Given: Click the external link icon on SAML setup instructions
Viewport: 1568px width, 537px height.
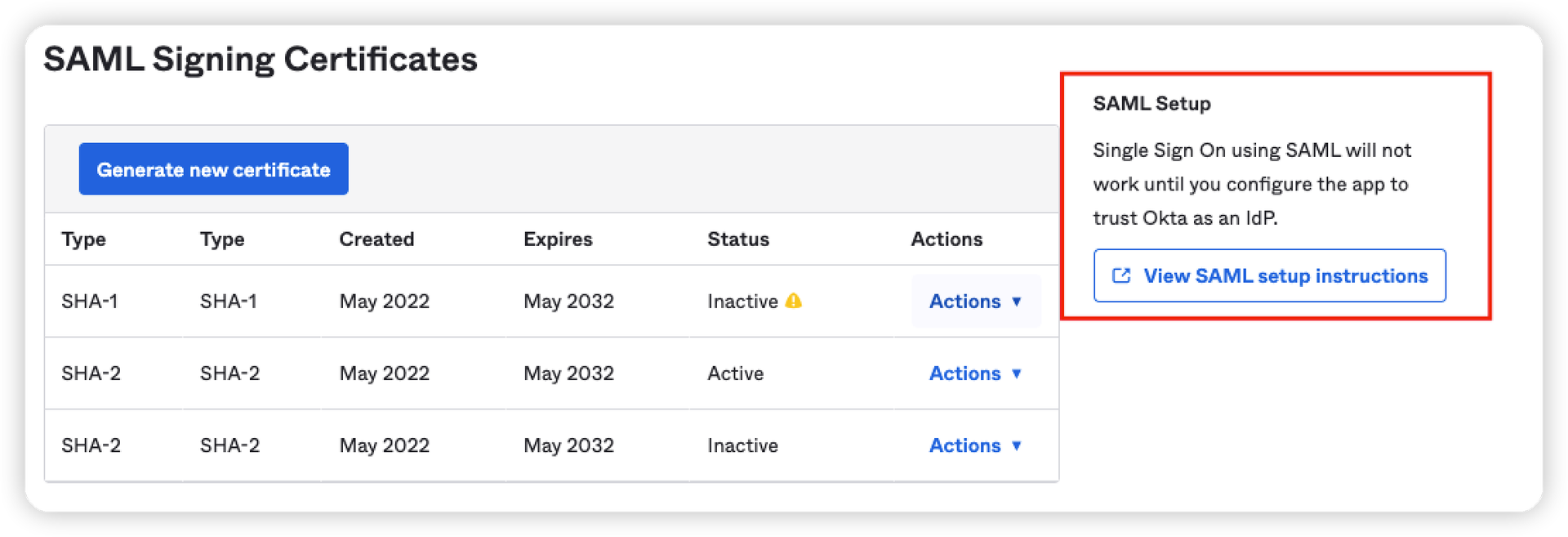Looking at the screenshot, I should (x=1122, y=275).
